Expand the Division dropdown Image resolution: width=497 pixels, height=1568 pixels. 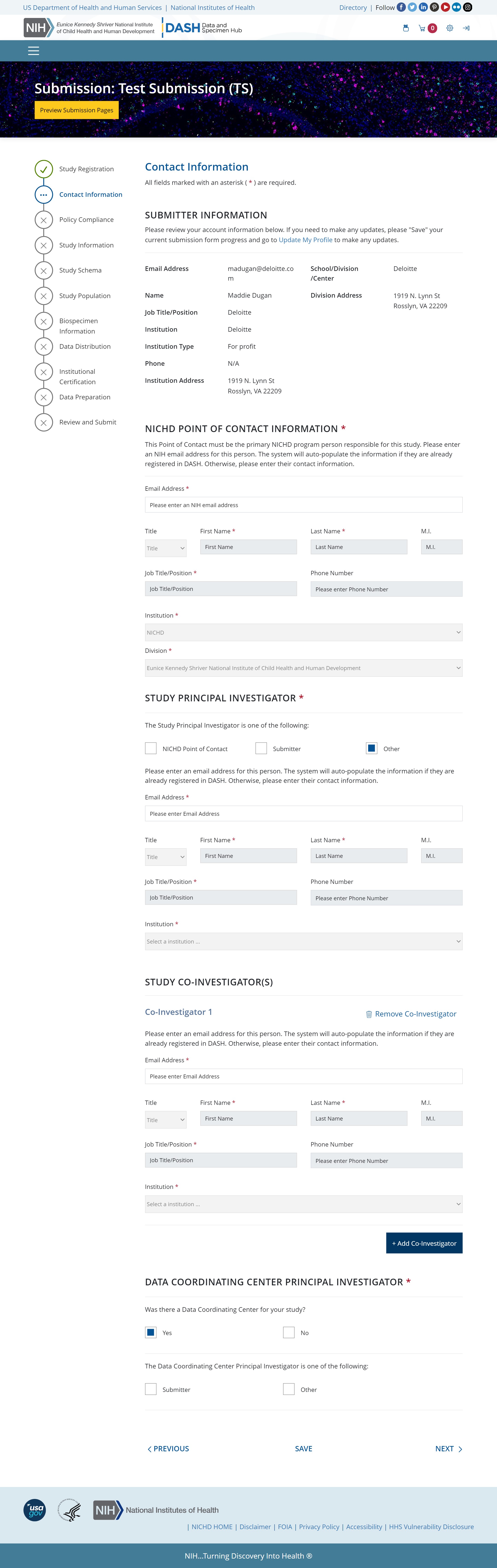(303, 668)
